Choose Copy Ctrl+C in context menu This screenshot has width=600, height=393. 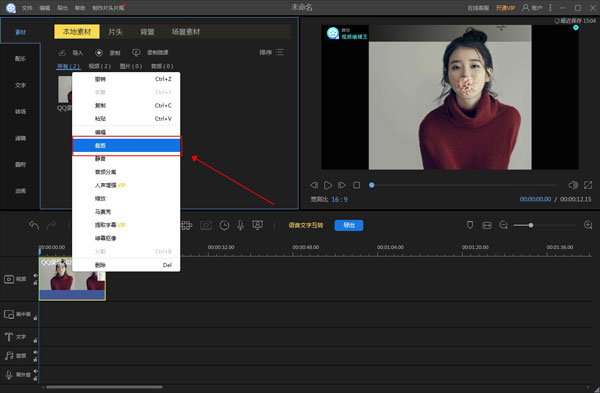[x=126, y=105]
